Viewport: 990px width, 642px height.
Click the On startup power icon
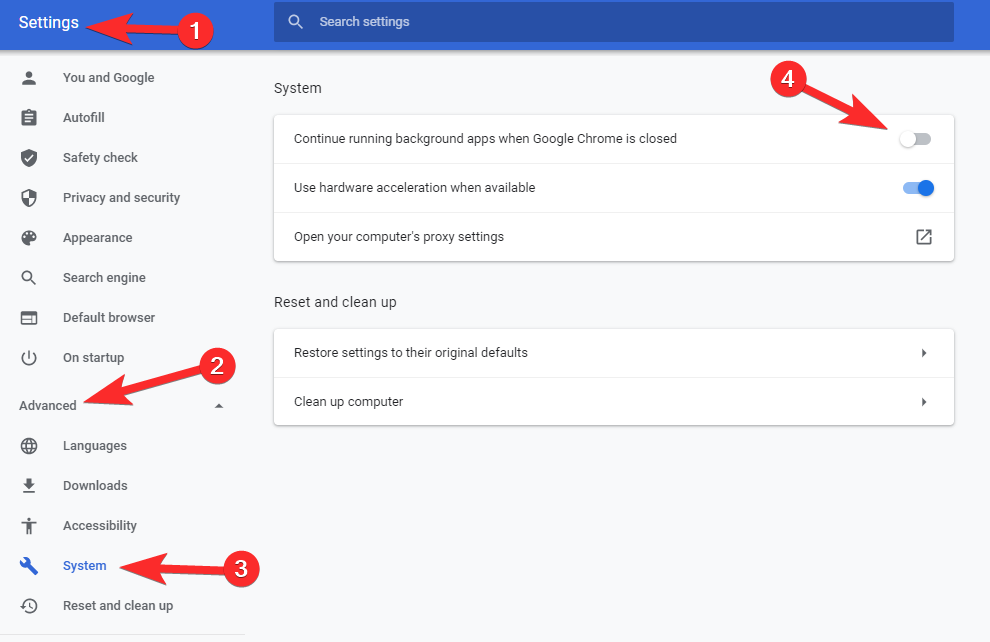[x=29, y=357]
